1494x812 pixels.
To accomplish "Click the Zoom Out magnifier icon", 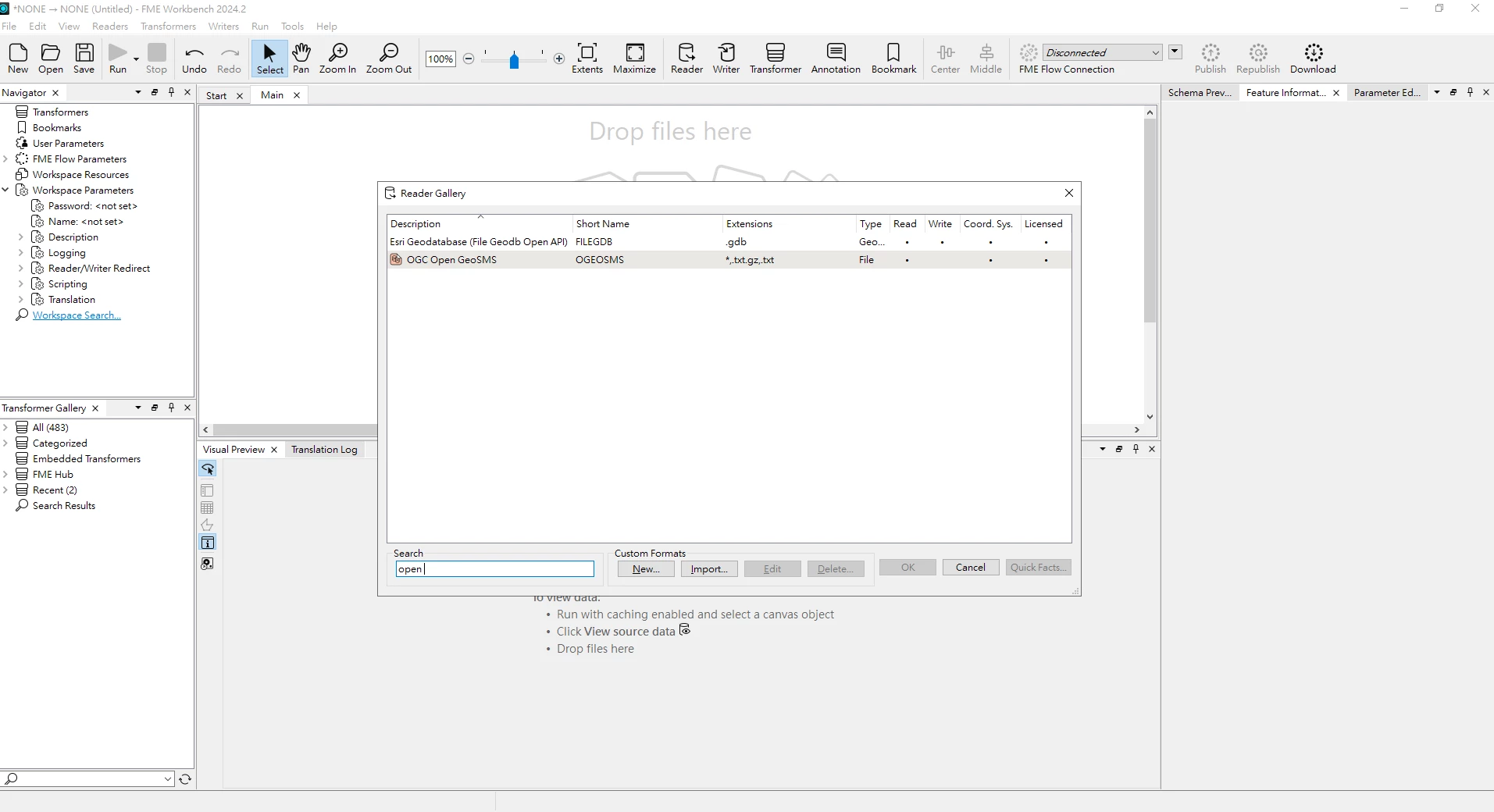I will (389, 59).
